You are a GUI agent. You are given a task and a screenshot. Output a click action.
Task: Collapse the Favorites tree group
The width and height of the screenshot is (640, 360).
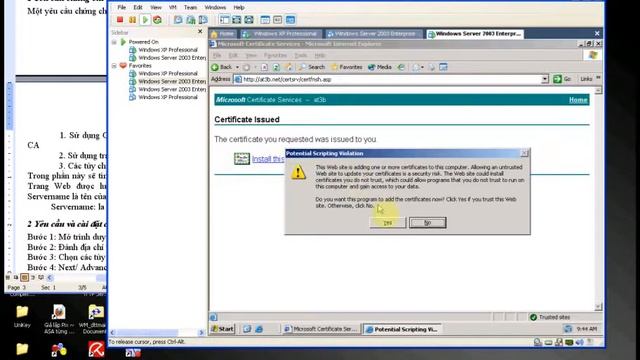(114, 66)
